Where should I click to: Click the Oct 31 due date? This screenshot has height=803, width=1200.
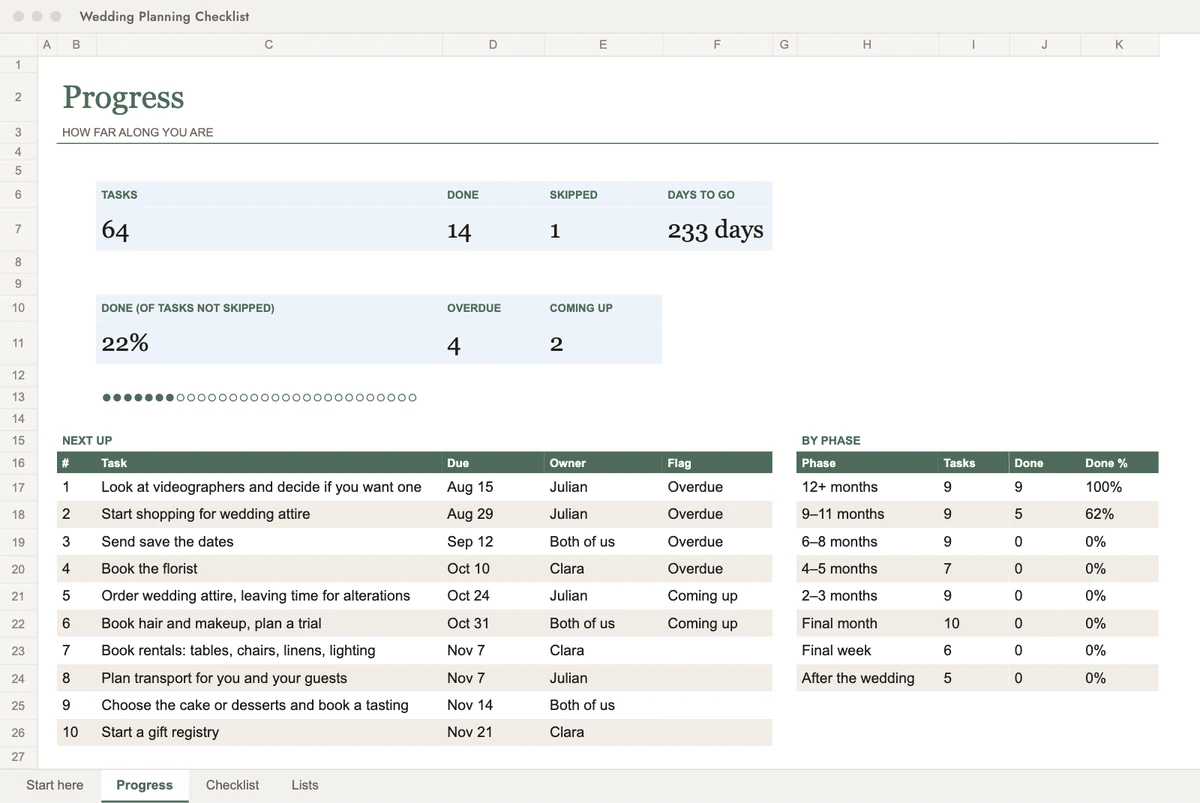(468, 623)
